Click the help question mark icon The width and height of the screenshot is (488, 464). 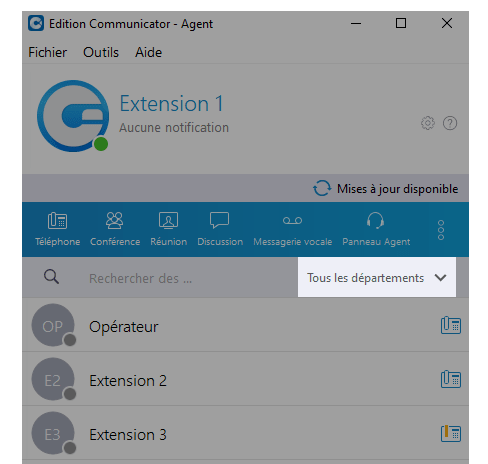pyautogui.click(x=450, y=123)
